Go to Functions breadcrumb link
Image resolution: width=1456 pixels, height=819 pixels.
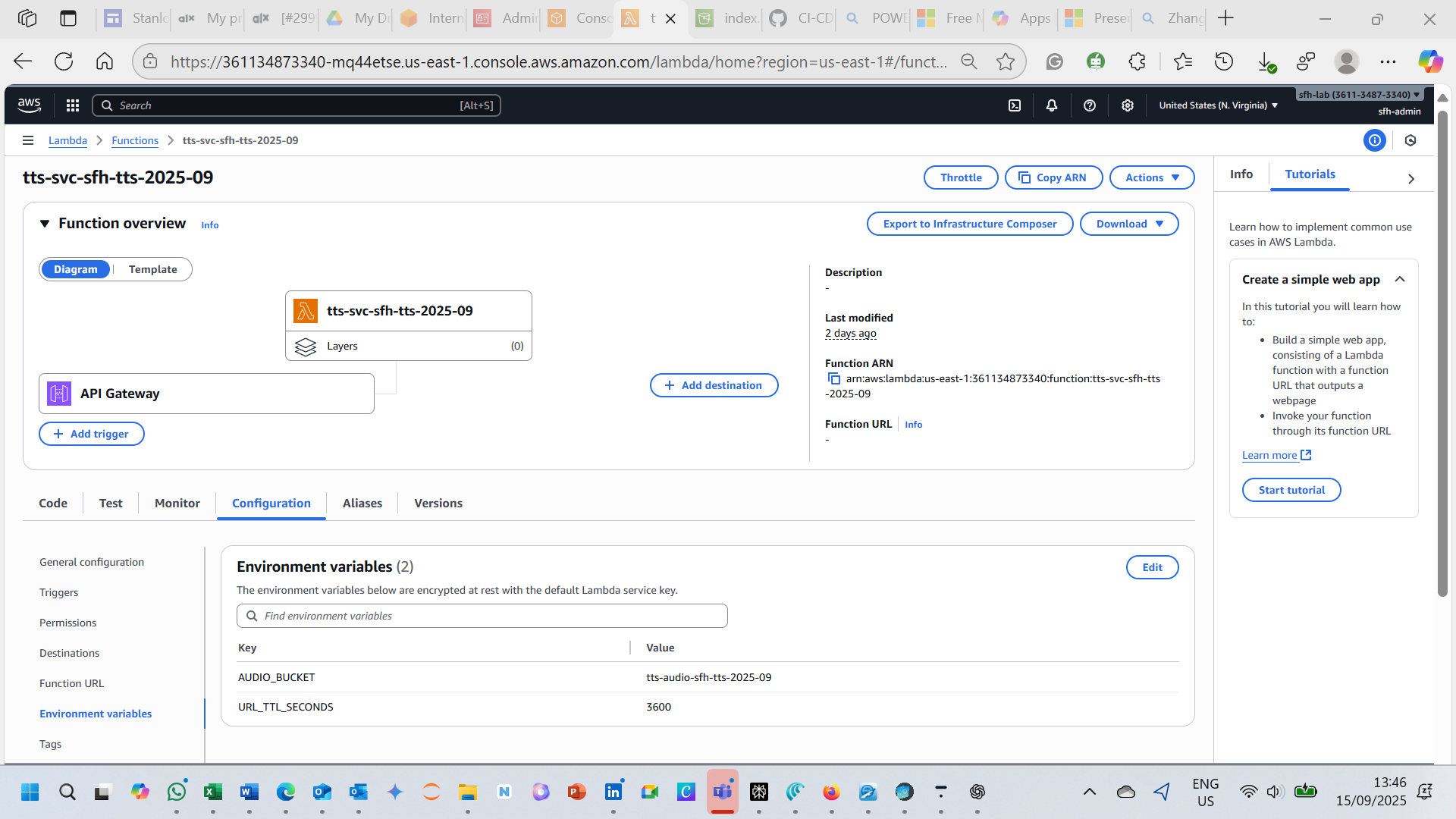click(135, 140)
